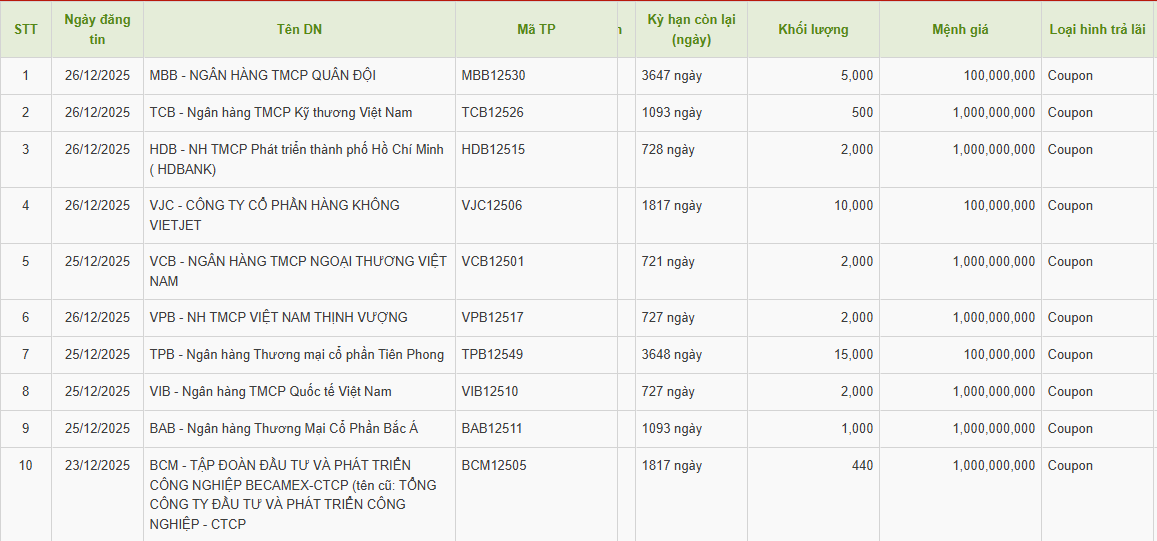Click the Tên DN column header
Screen dimensions: 1157x541
pyautogui.click(x=299, y=29)
